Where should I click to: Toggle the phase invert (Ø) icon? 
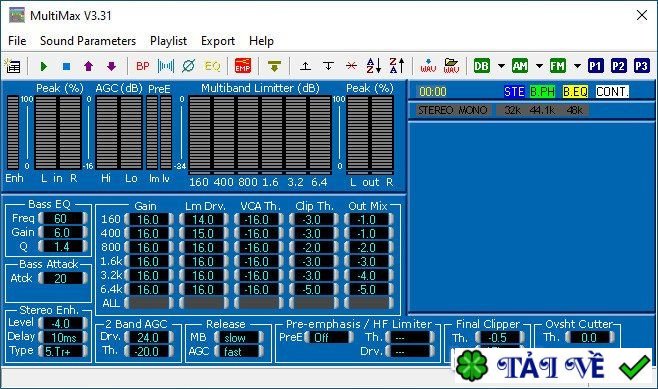(x=189, y=66)
